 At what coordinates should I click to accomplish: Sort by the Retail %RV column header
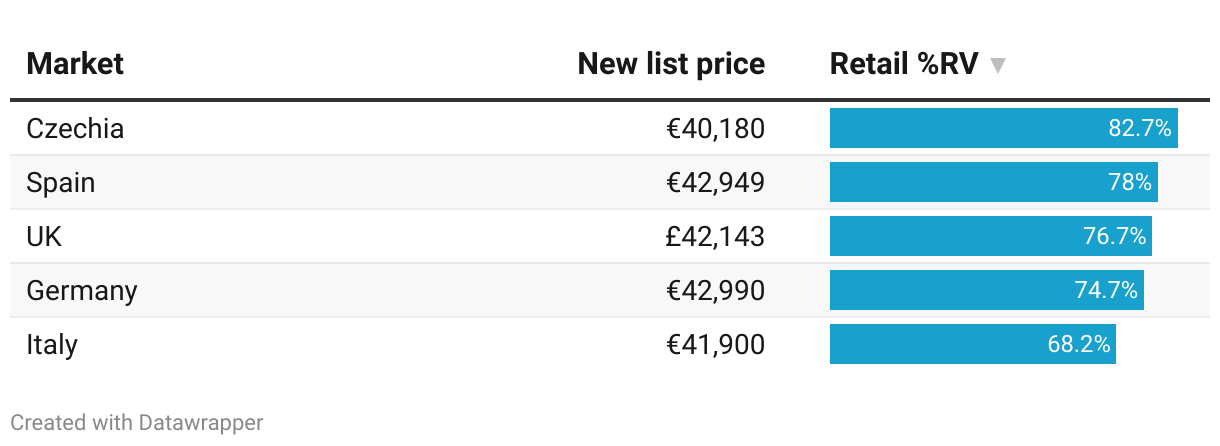[x=904, y=65]
